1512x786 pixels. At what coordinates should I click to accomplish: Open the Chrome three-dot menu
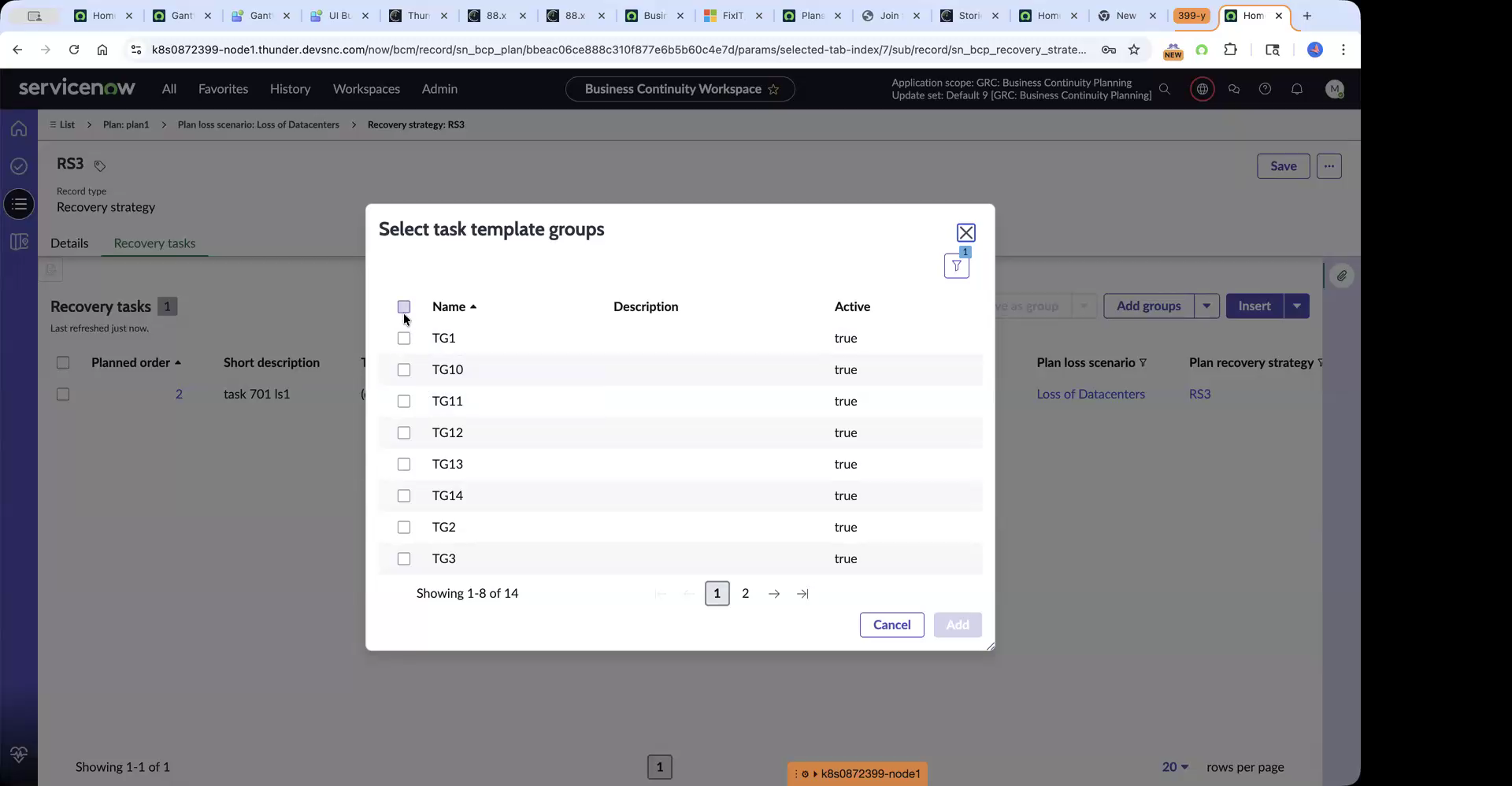click(x=1343, y=50)
